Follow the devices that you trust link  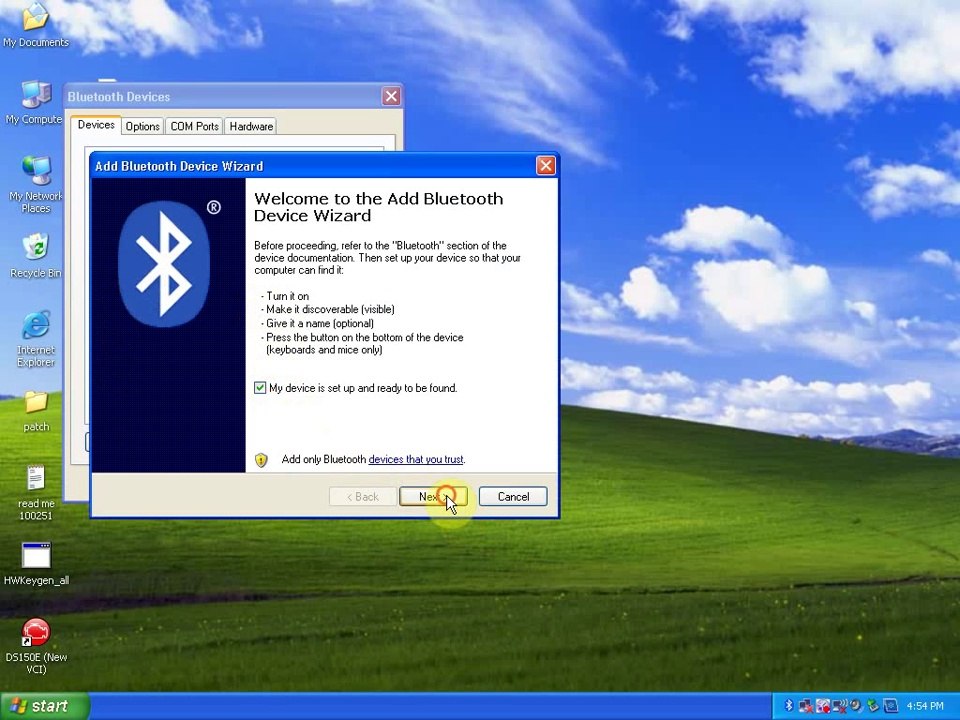[416, 459]
